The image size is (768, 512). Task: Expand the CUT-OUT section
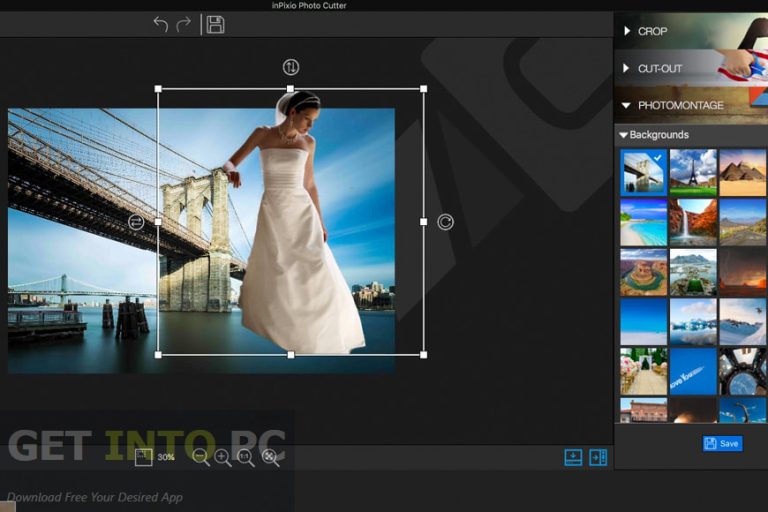658,68
